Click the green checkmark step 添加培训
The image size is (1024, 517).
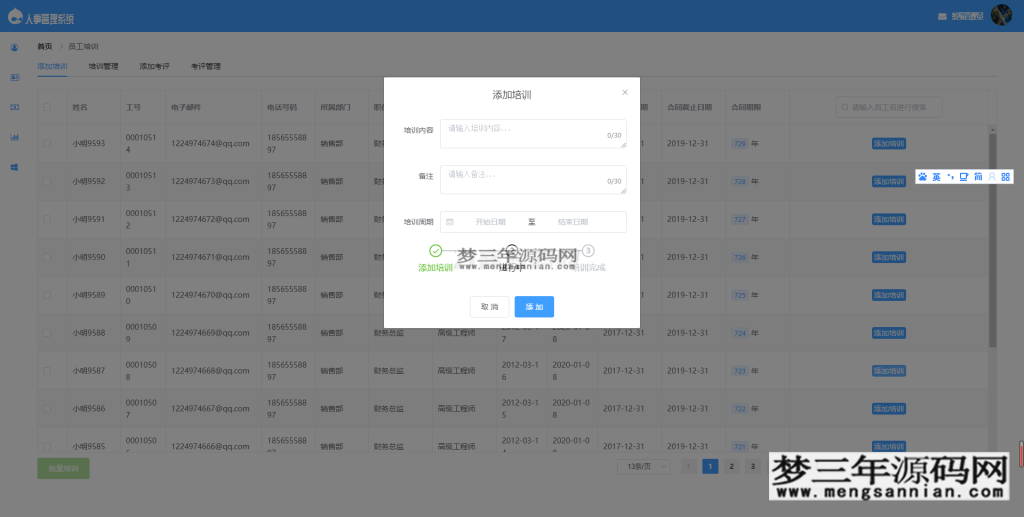[x=436, y=251]
